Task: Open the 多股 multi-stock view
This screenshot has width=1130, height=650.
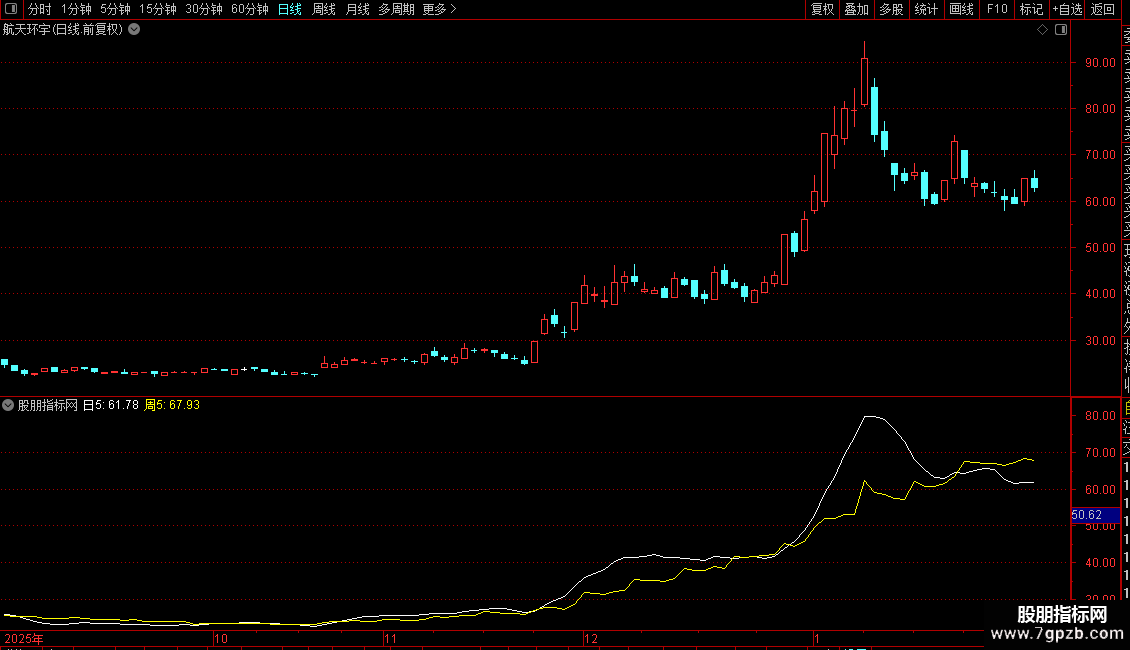Action: pos(891,9)
